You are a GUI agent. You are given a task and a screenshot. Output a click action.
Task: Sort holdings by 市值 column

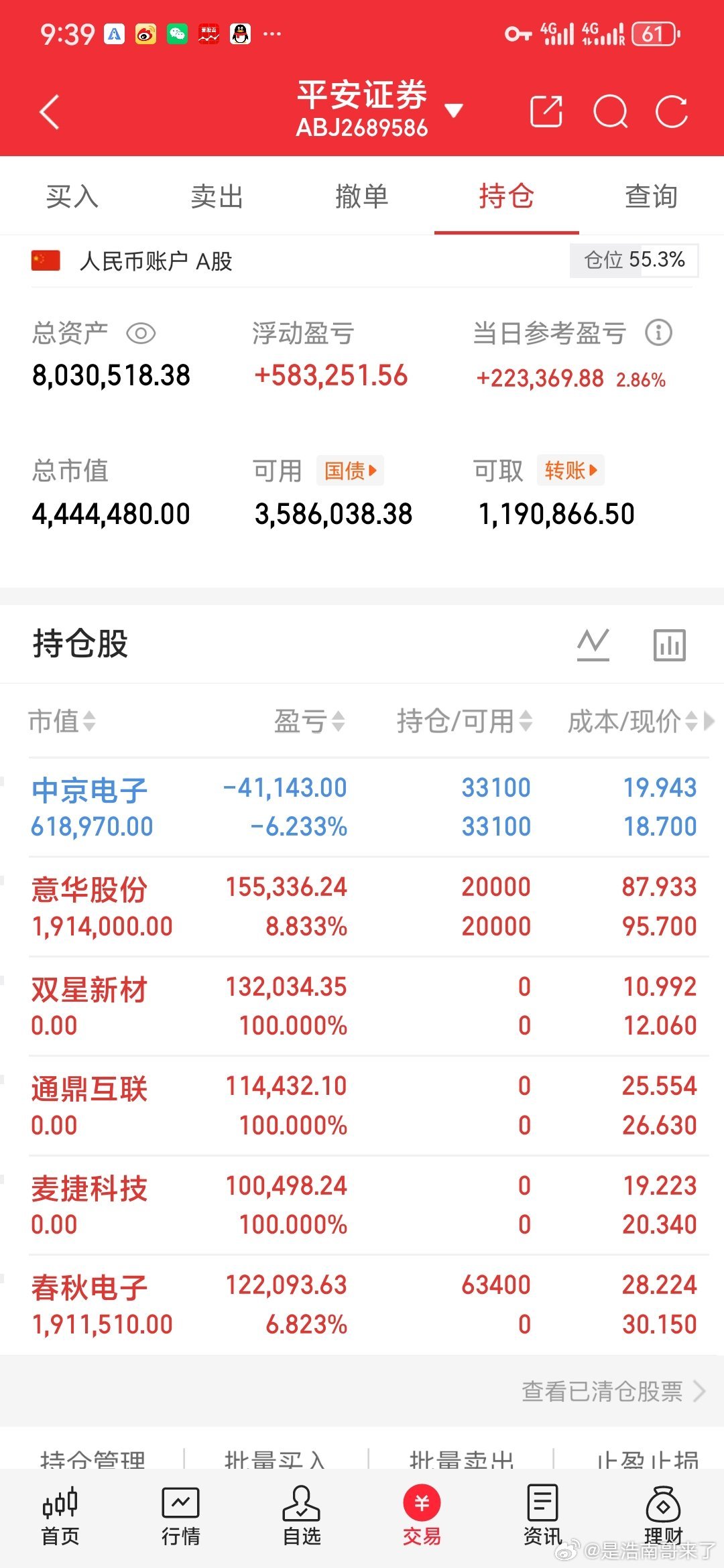pos(62,722)
